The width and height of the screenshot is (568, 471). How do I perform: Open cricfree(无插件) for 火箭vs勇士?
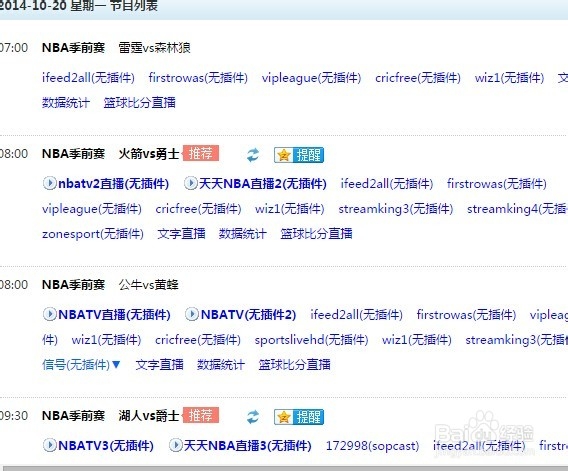click(x=198, y=209)
